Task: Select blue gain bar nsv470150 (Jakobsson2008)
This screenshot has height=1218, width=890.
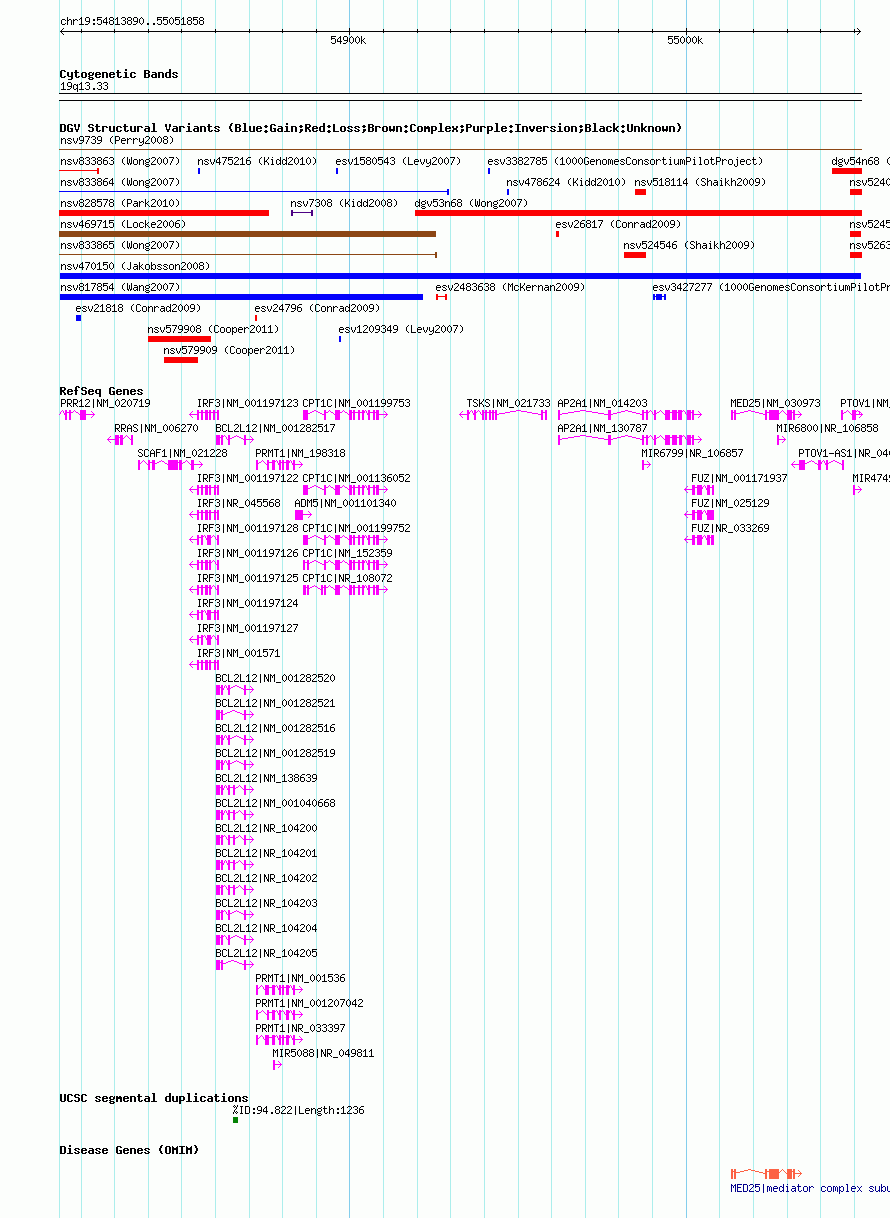Action: pos(460,276)
